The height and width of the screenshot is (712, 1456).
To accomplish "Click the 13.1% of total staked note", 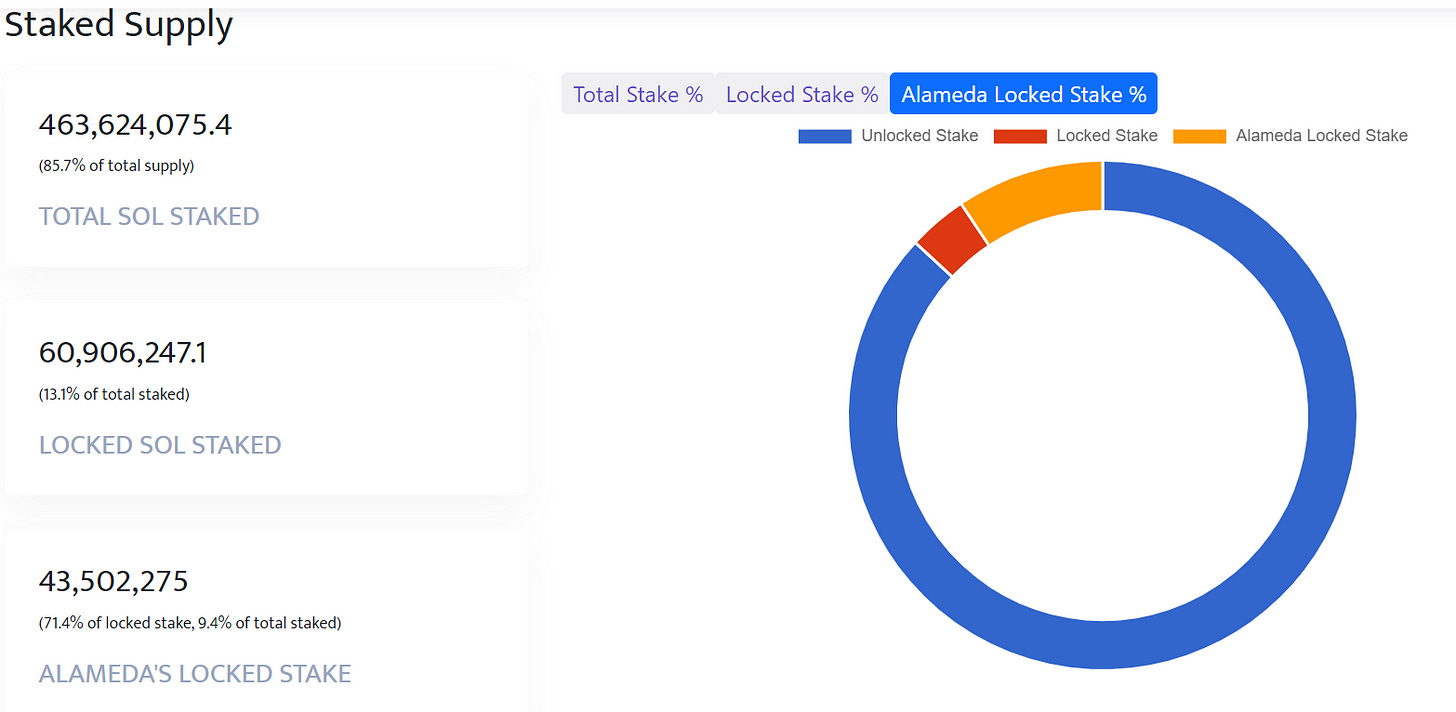I will pos(114,394).
